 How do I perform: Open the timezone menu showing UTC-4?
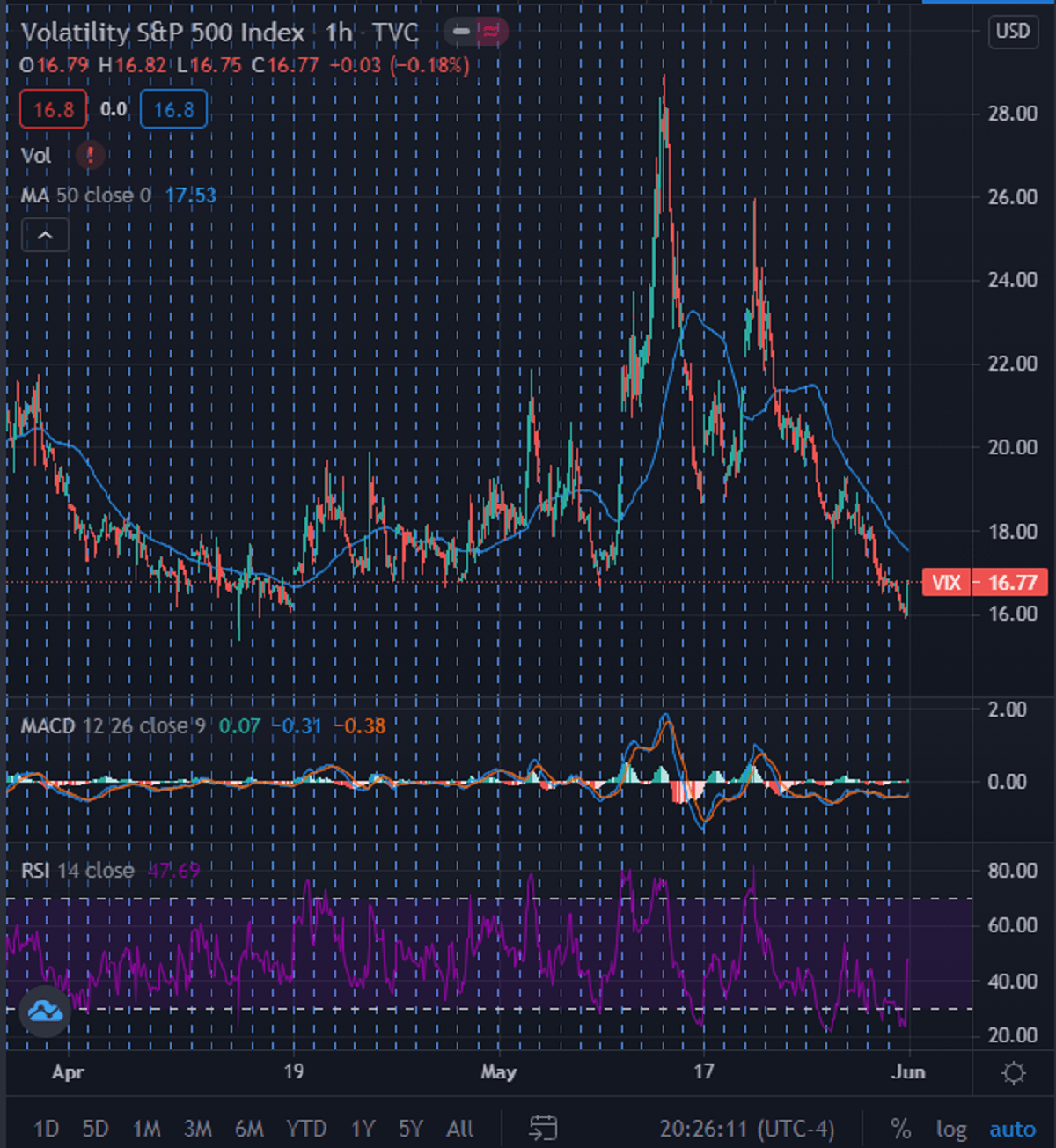pos(746,1128)
